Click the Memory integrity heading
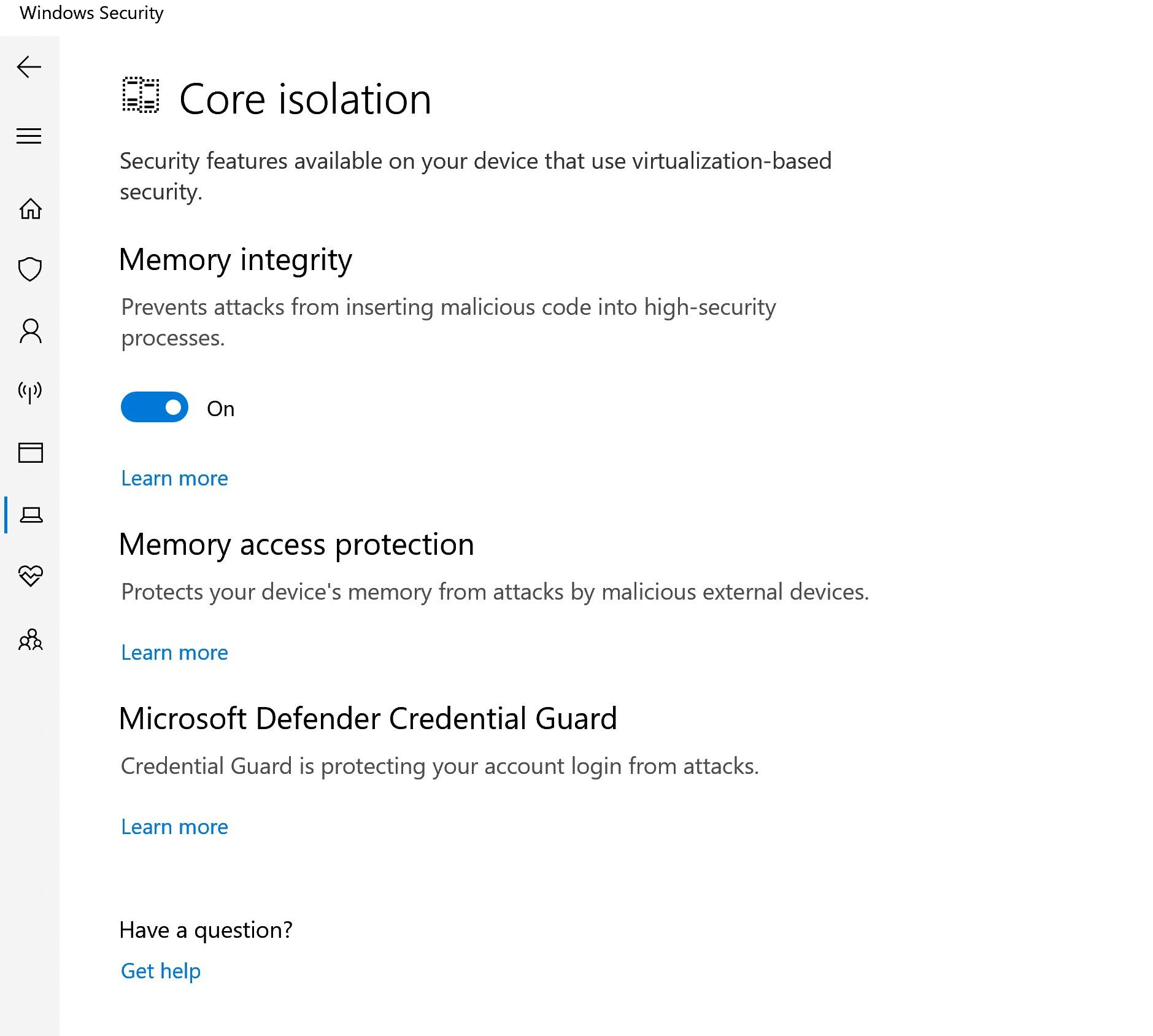 236,260
